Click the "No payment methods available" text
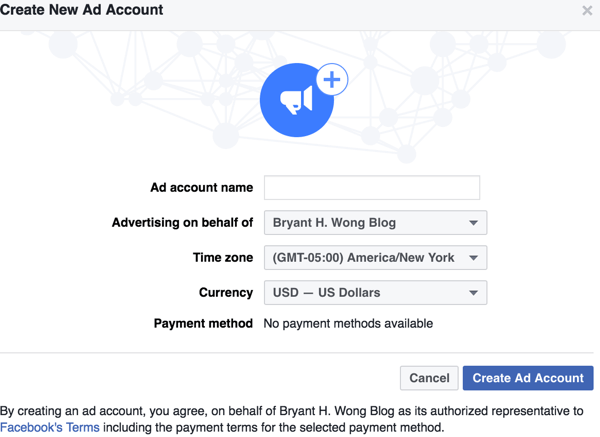The image size is (600, 437). click(x=348, y=324)
